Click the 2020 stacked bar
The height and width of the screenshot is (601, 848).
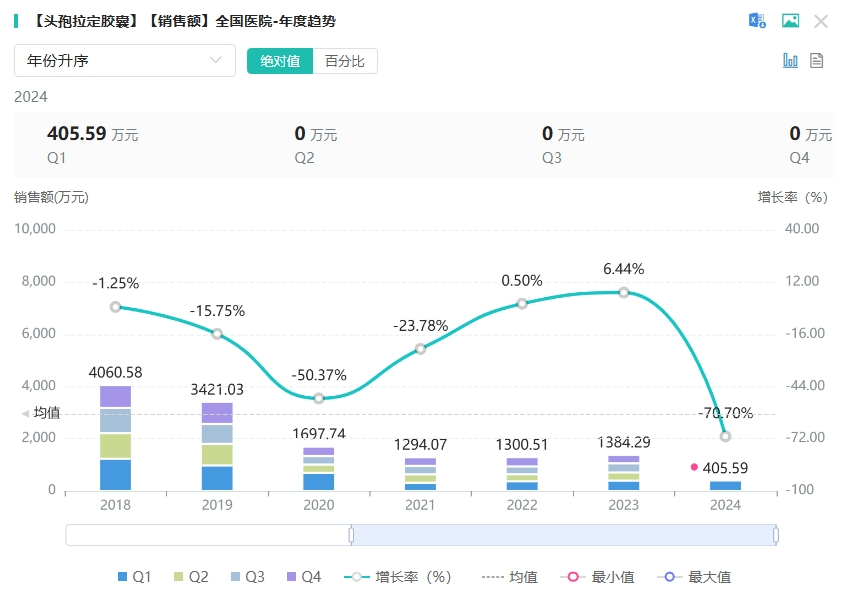click(x=319, y=468)
